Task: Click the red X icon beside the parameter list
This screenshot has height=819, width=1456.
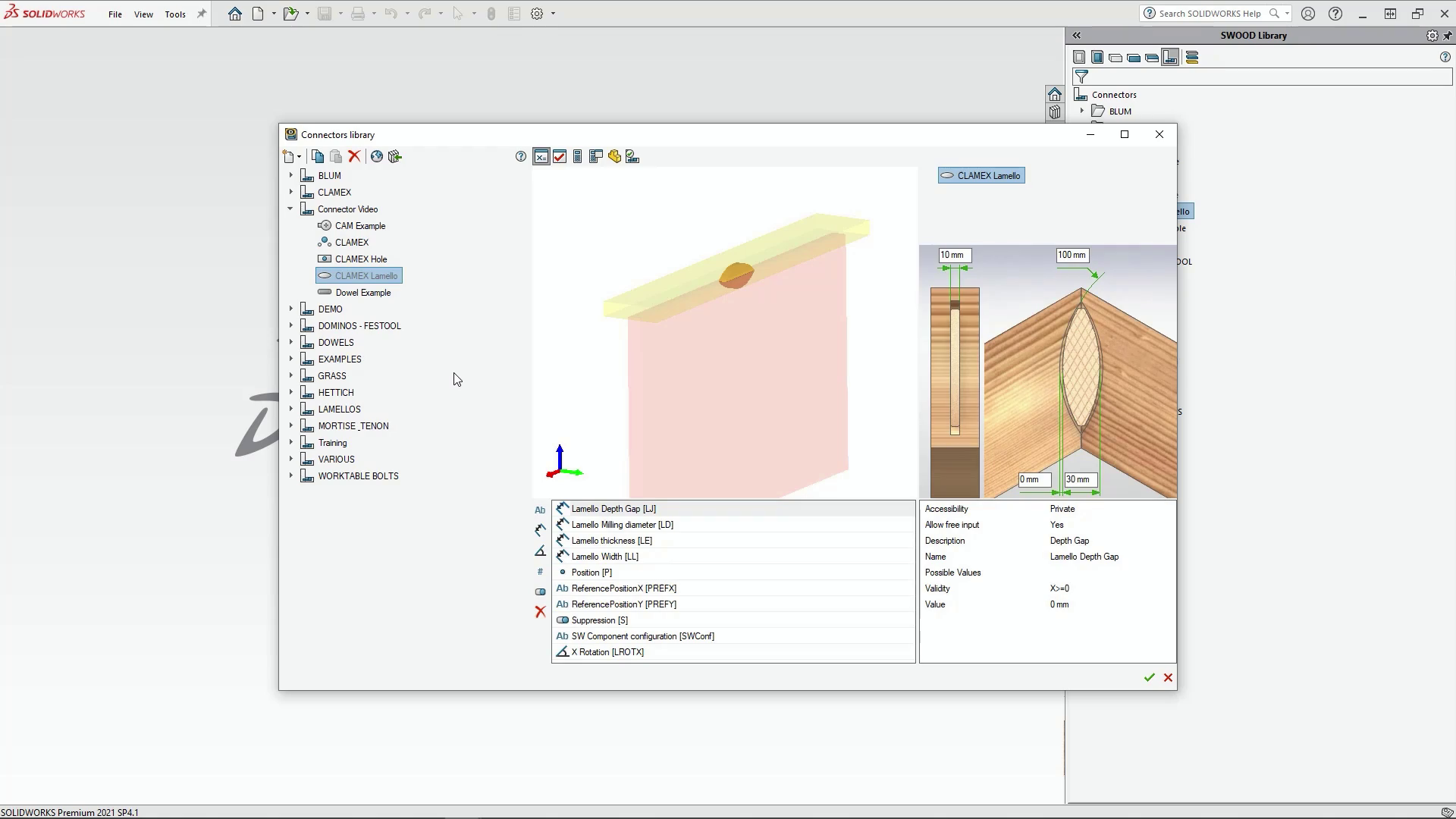Action: (x=540, y=611)
